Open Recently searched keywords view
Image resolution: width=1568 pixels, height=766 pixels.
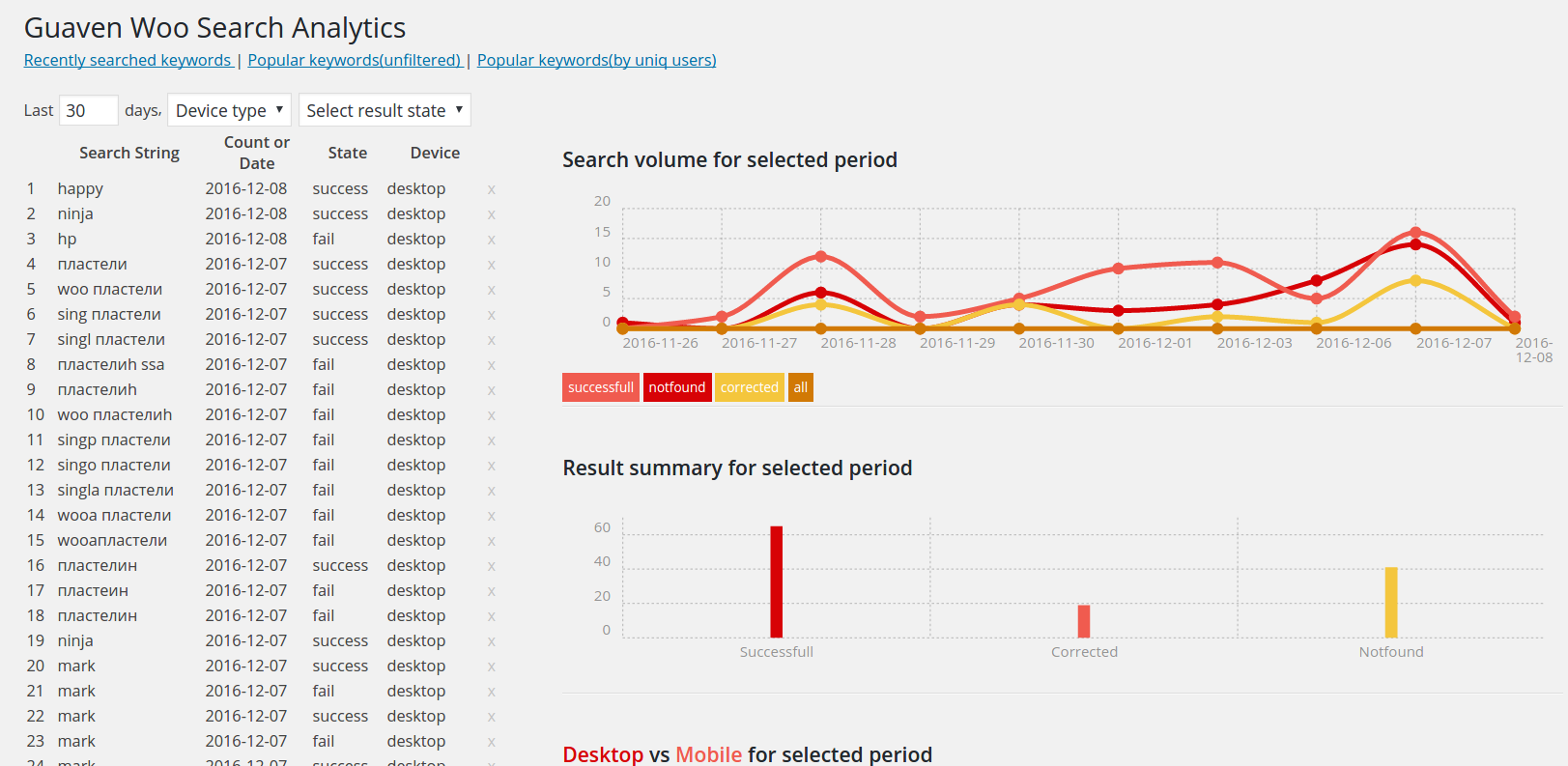128,60
